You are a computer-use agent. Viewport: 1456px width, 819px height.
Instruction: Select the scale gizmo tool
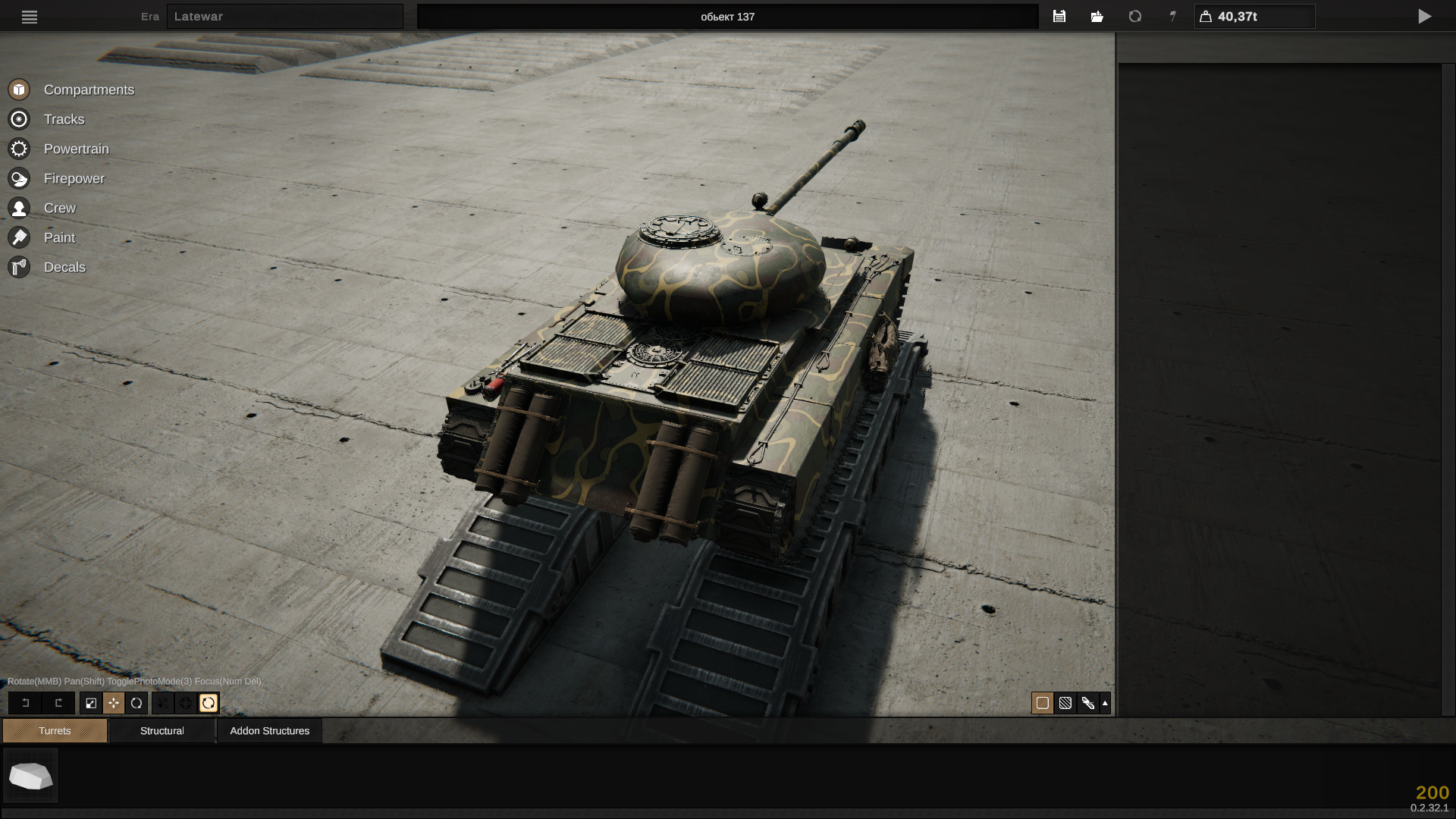(x=91, y=703)
